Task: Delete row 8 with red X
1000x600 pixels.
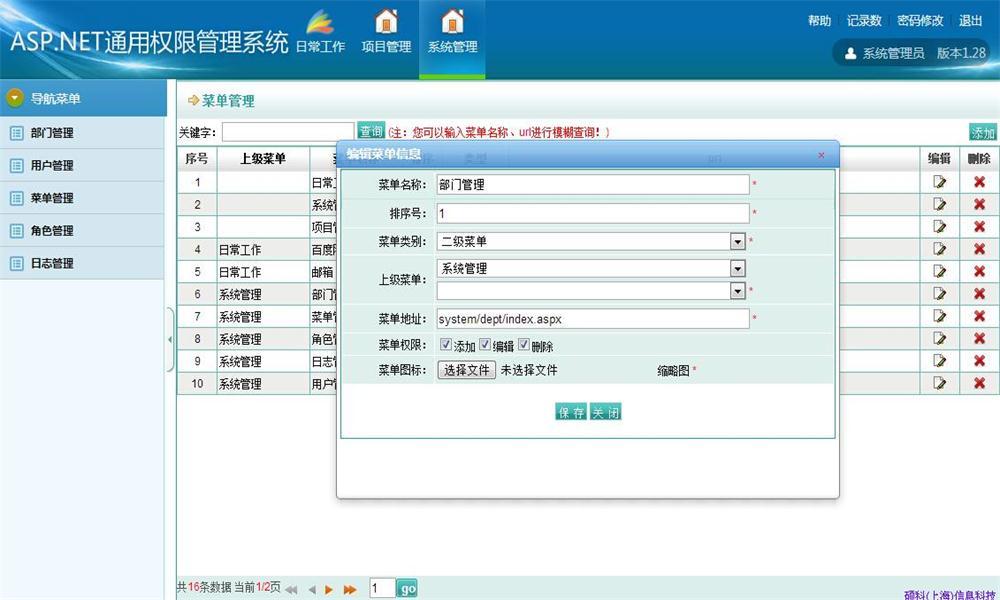Action: click(x=980, y=338)
